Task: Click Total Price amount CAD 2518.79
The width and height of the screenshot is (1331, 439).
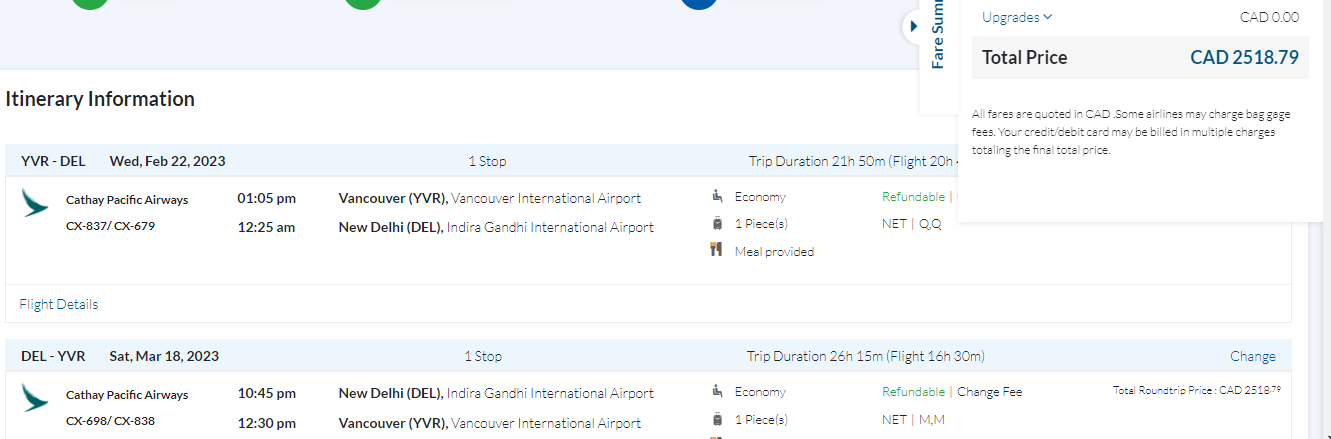Action: pos(1244,57)
